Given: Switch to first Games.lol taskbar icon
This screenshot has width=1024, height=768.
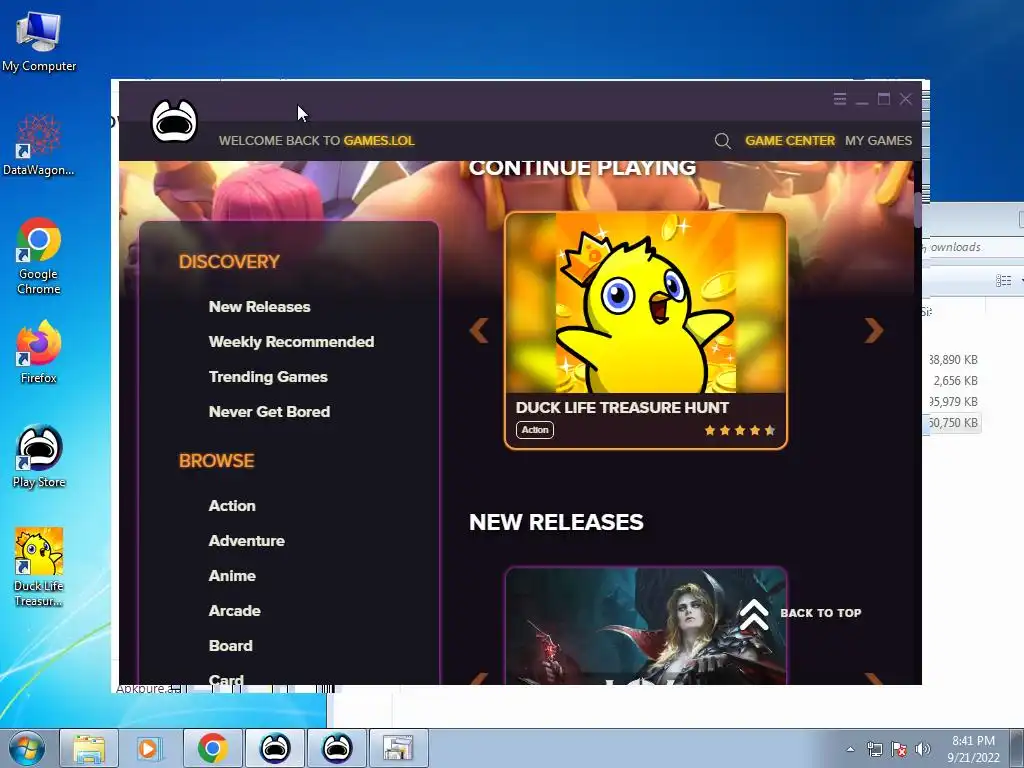Looking at the screenshot, I should point(275,748).
